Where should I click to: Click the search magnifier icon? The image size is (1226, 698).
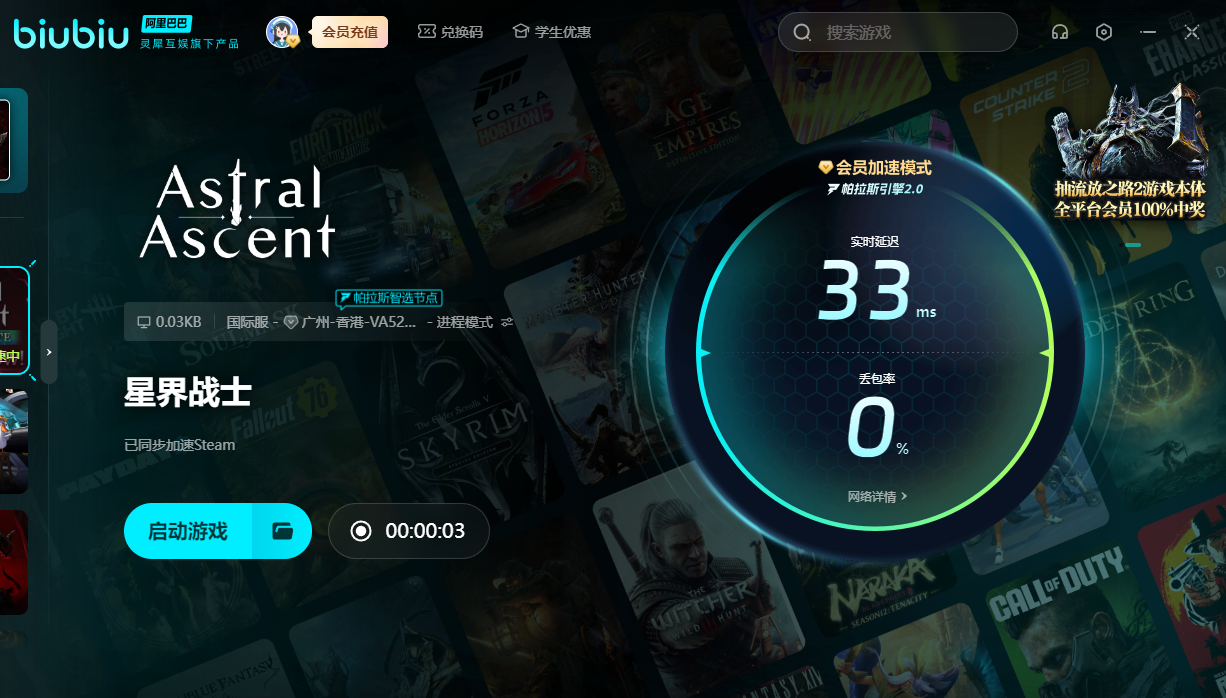pos(802,32)
